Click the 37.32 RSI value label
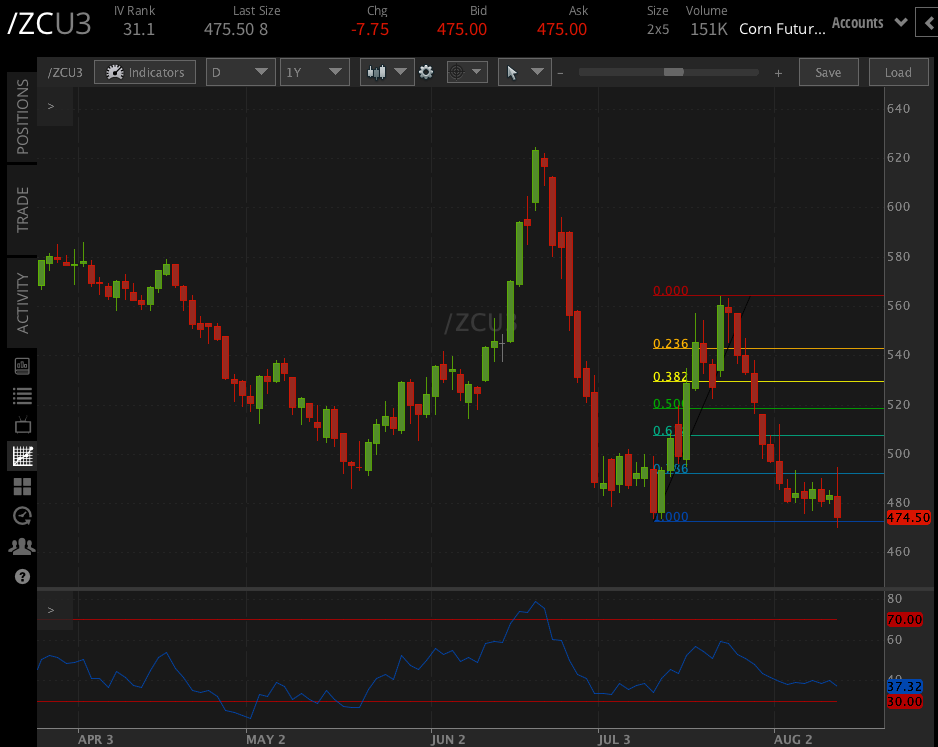This screenshot has height=747, width=938. pyautogui.click(x=904, y=687)
